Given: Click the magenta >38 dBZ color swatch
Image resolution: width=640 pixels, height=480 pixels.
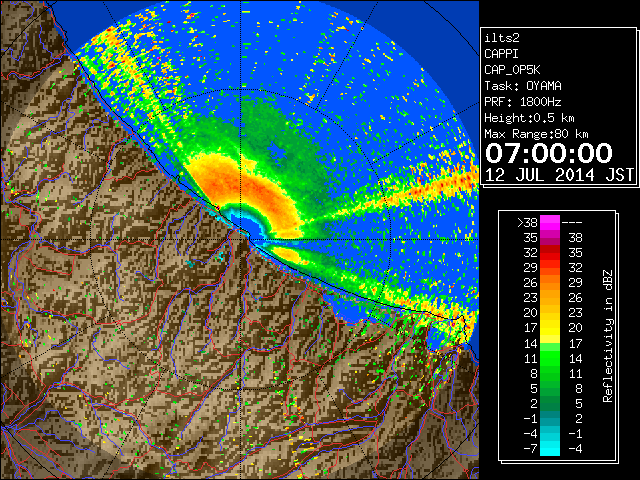Looking at the screenshot, I should point(550,222).
